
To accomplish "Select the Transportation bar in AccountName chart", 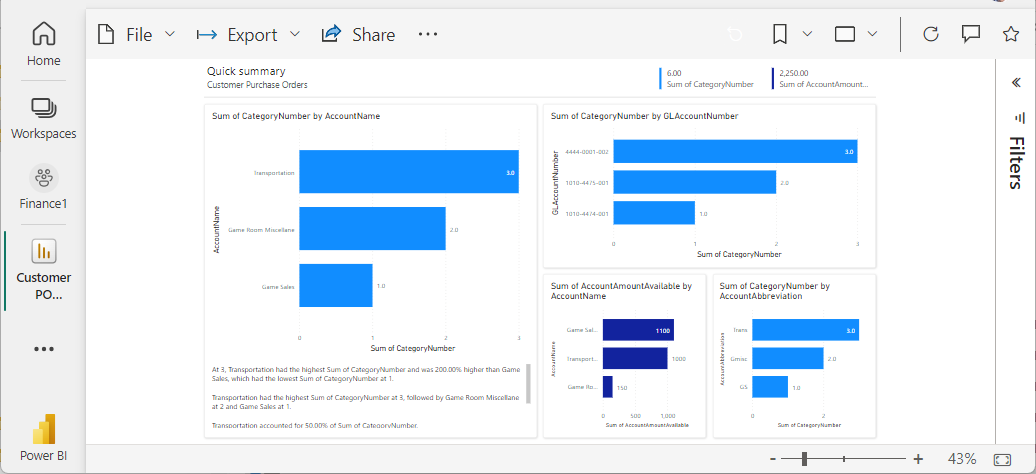I will 408,172.
